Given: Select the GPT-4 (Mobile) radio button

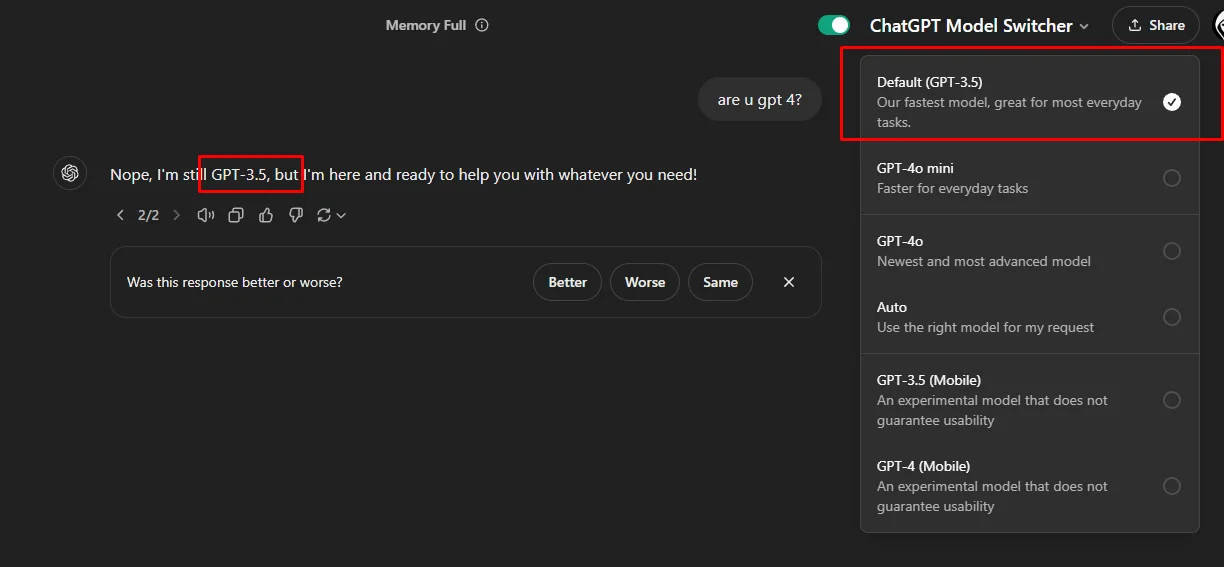Looking at the screenshot, I should (1172, 486).
